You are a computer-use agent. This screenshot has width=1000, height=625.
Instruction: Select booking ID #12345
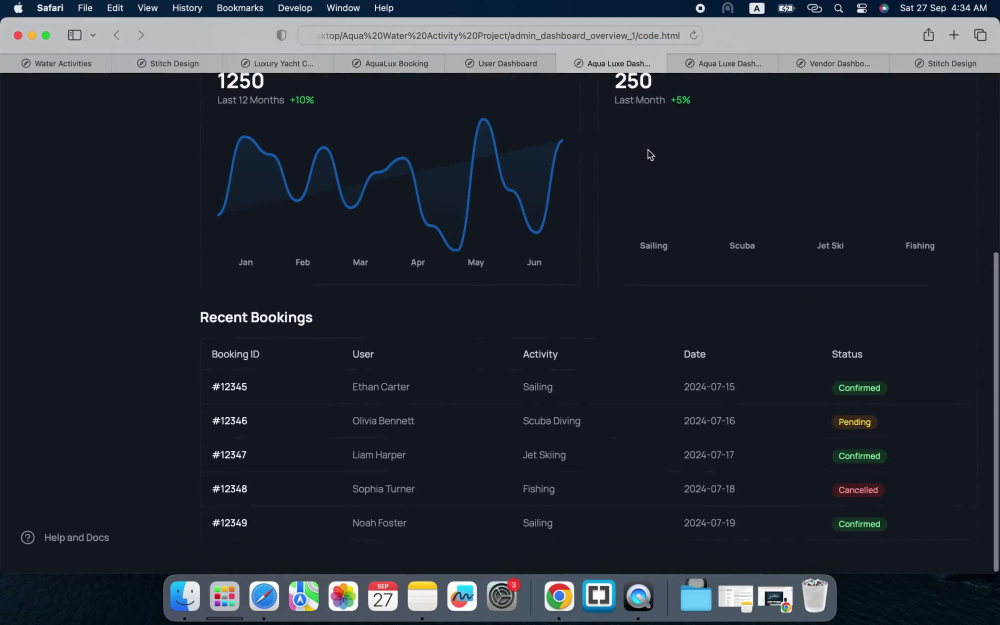point(230,387)
